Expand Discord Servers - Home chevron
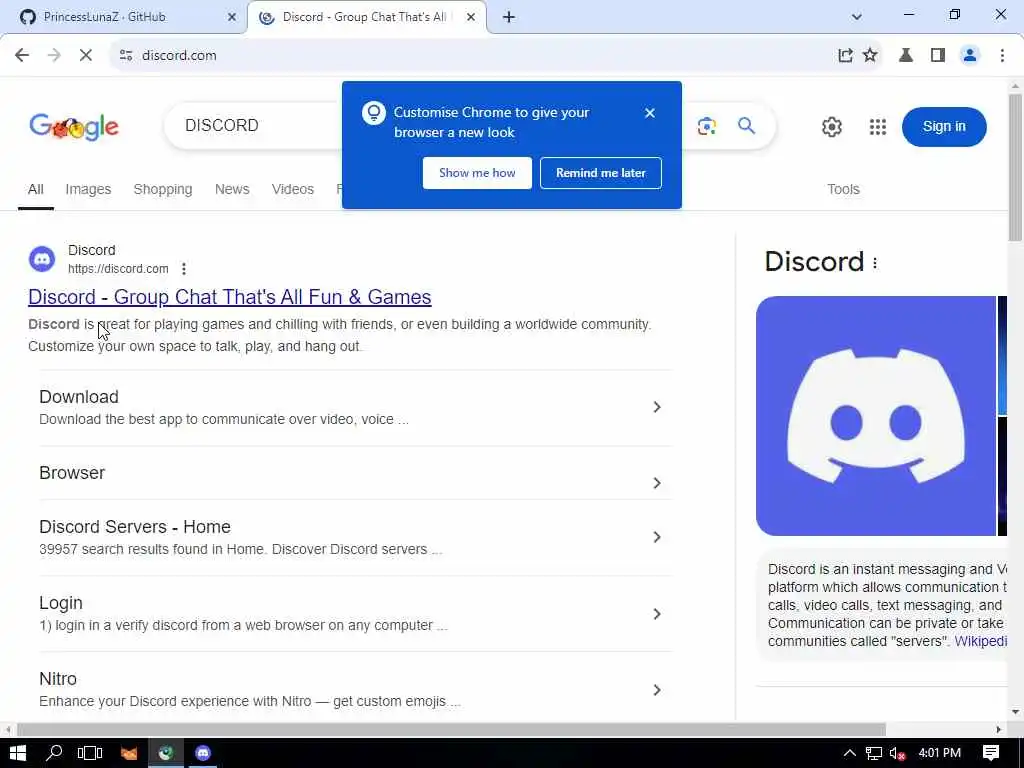 (x=657, y=537)
